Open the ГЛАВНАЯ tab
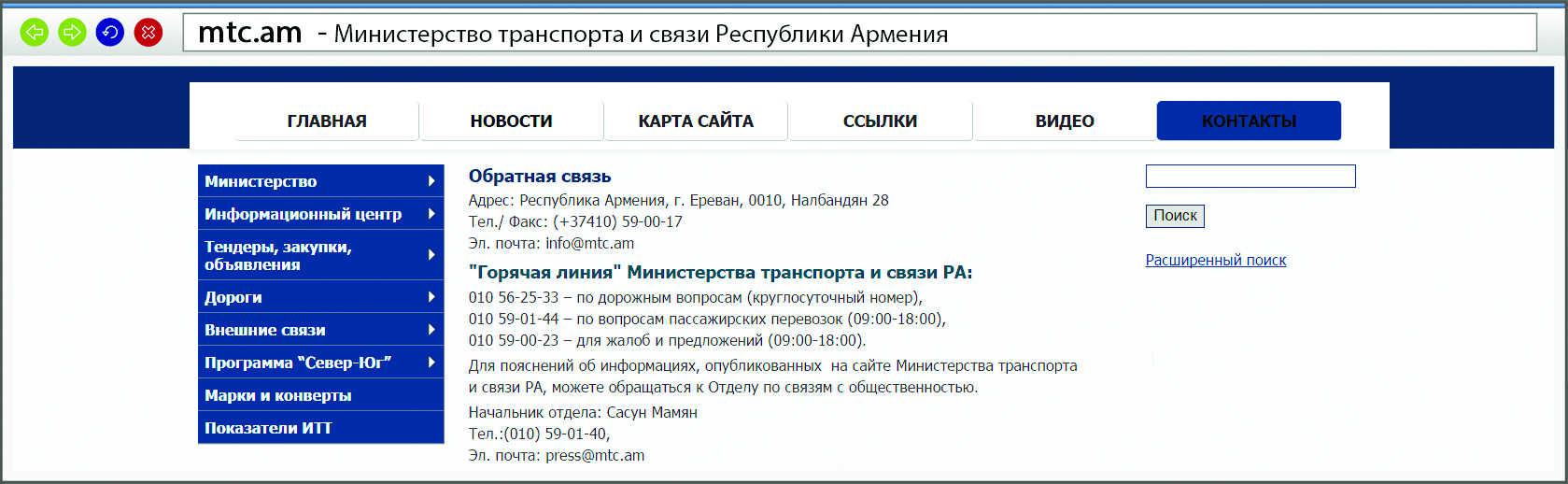The height and width of the screenshot is (484, 1568). pyautogui.click(x=327, y=121)
